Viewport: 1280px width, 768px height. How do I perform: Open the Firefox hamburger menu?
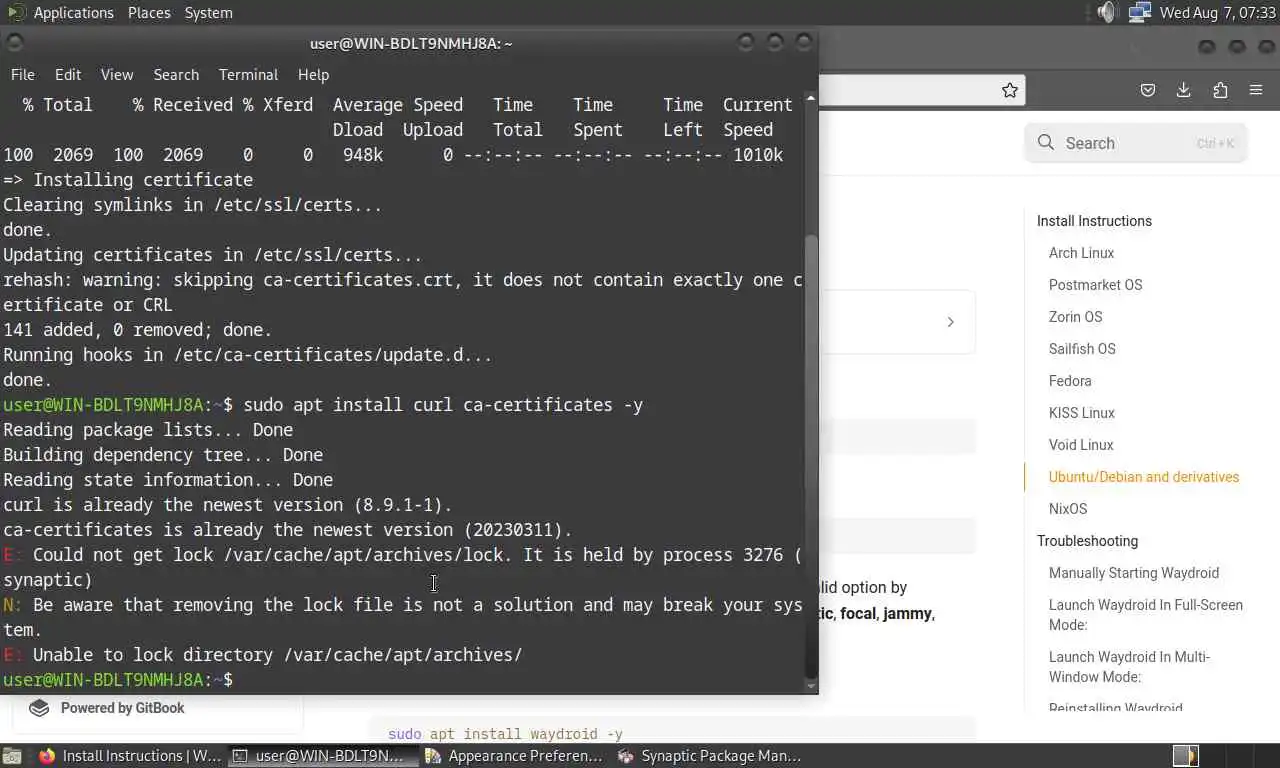click(1256, 90)
